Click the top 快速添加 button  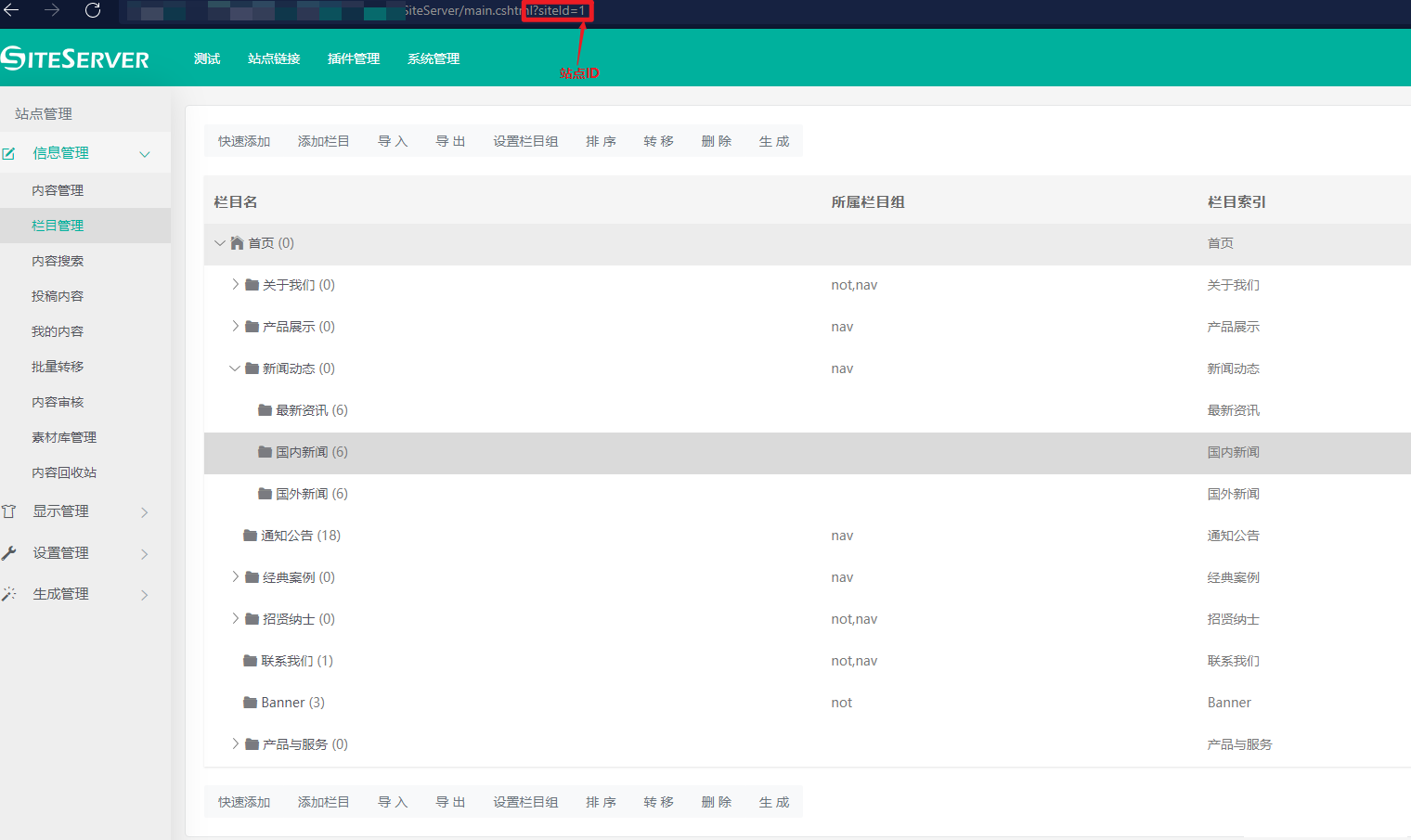[x=244, y=141]
